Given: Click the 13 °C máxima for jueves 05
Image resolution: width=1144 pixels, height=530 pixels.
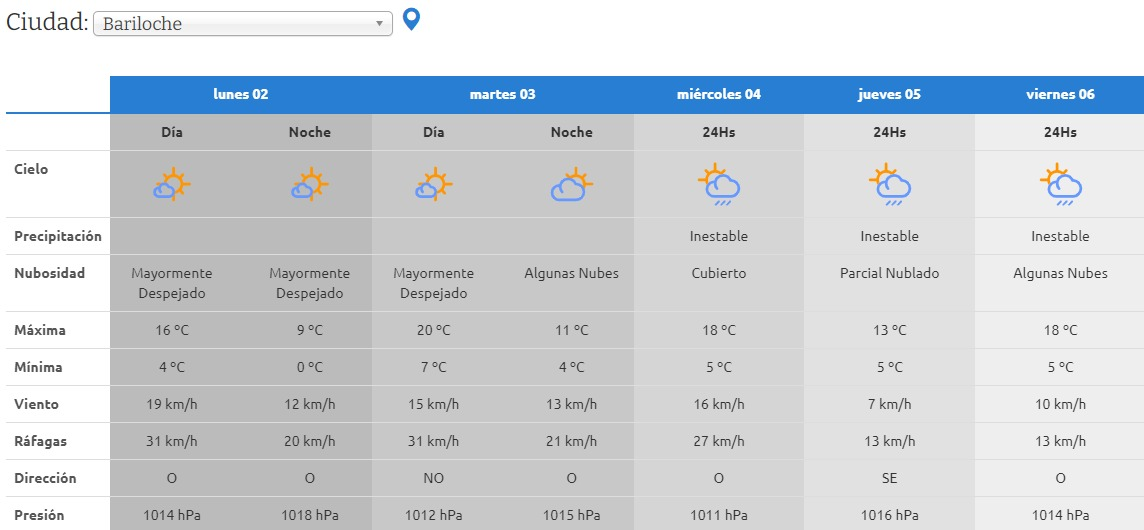Looking at the screenshot, I should point(889,330).
